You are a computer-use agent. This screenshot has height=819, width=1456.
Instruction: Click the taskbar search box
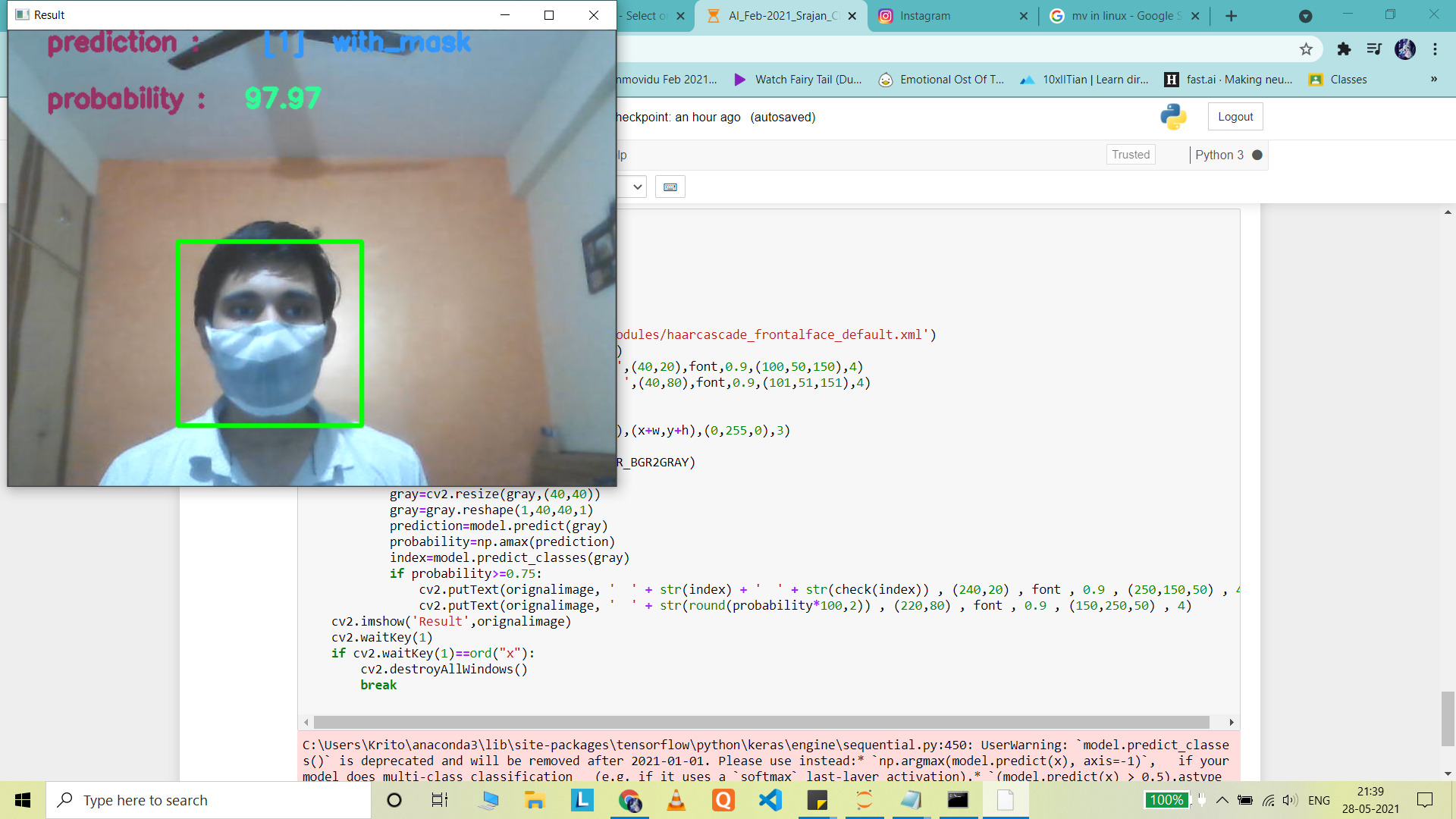(209, 800)
